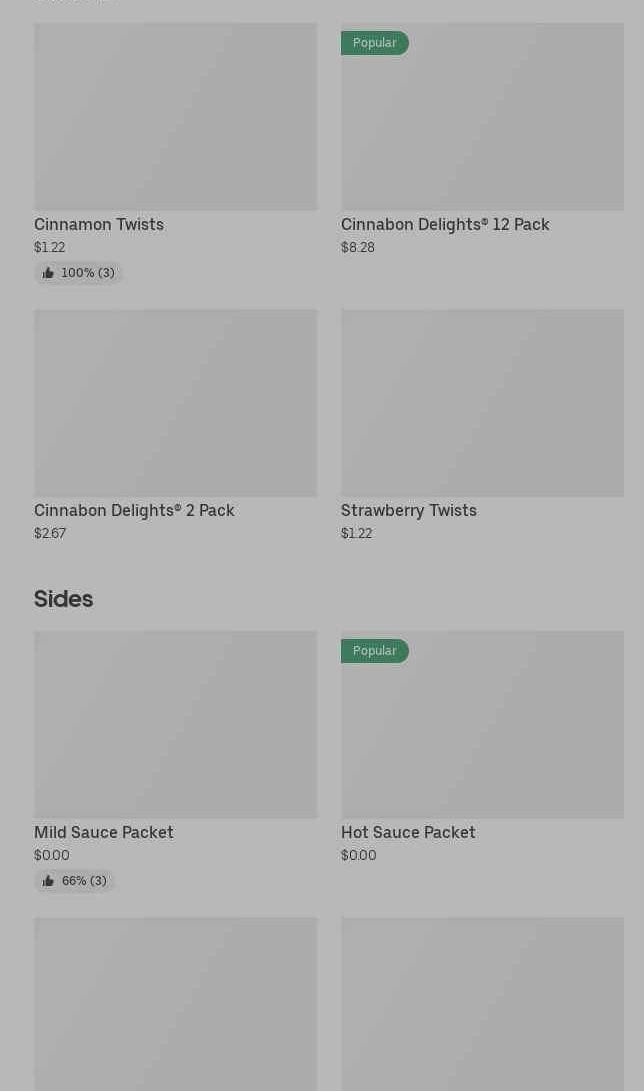Choose the Hot Sauce Packet title

pyautogui.click(x=408, y=833)
